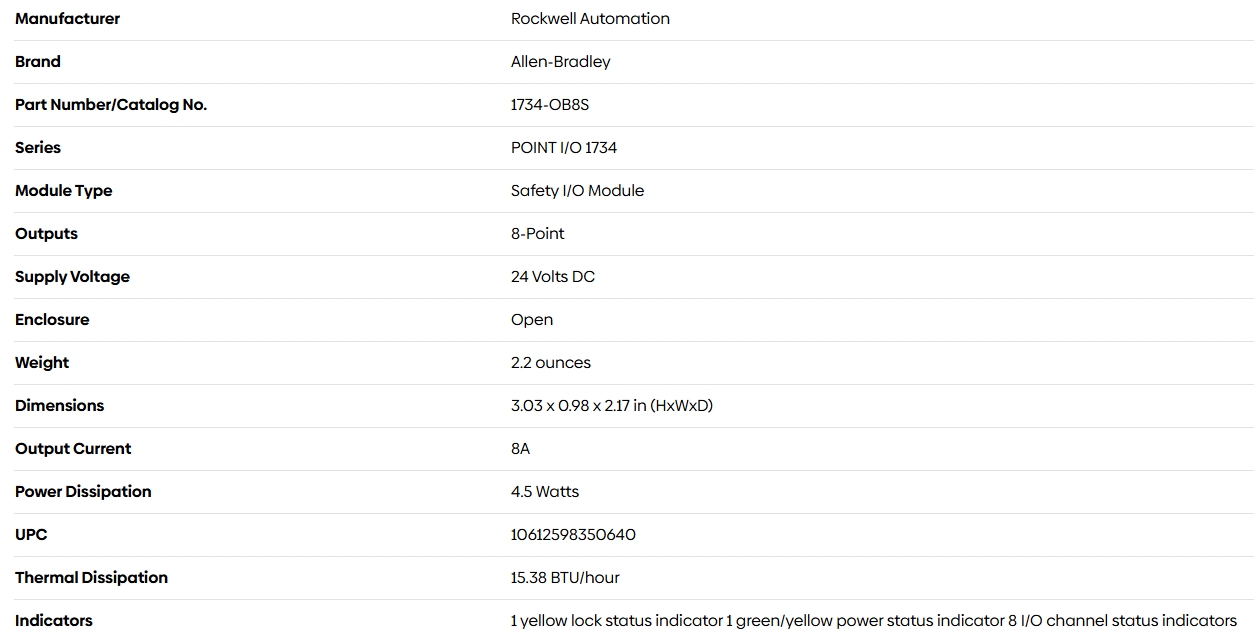Click the Thermal Dissipation row label
The image size is (1258, 644).
(x=91, y=577)
